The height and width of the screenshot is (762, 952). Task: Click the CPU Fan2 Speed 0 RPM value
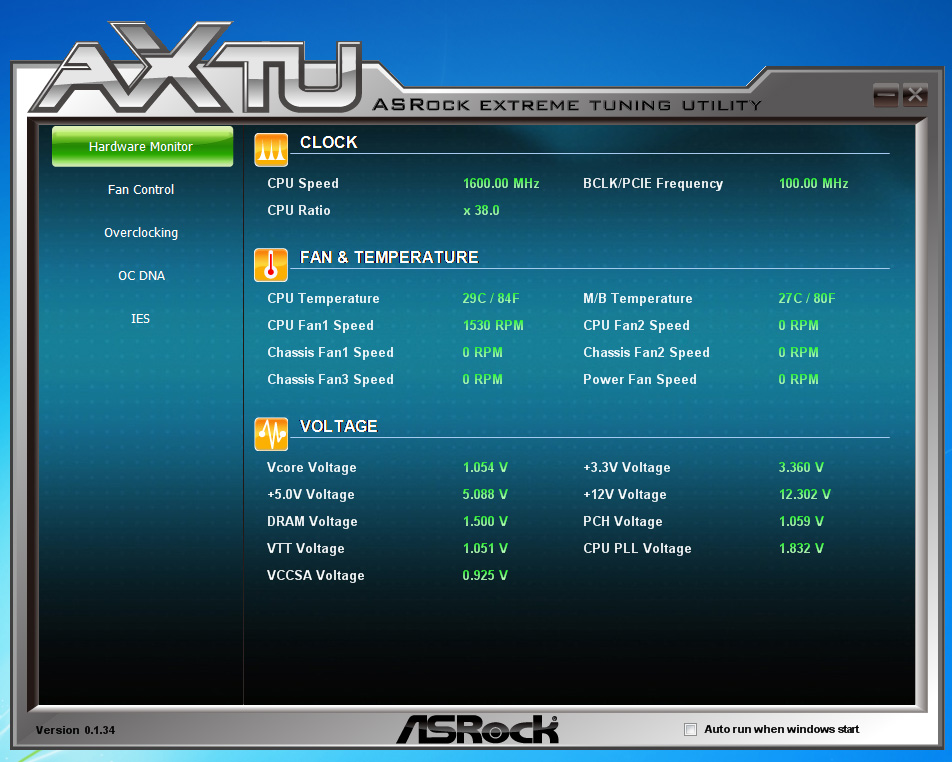tap(798, 325)
